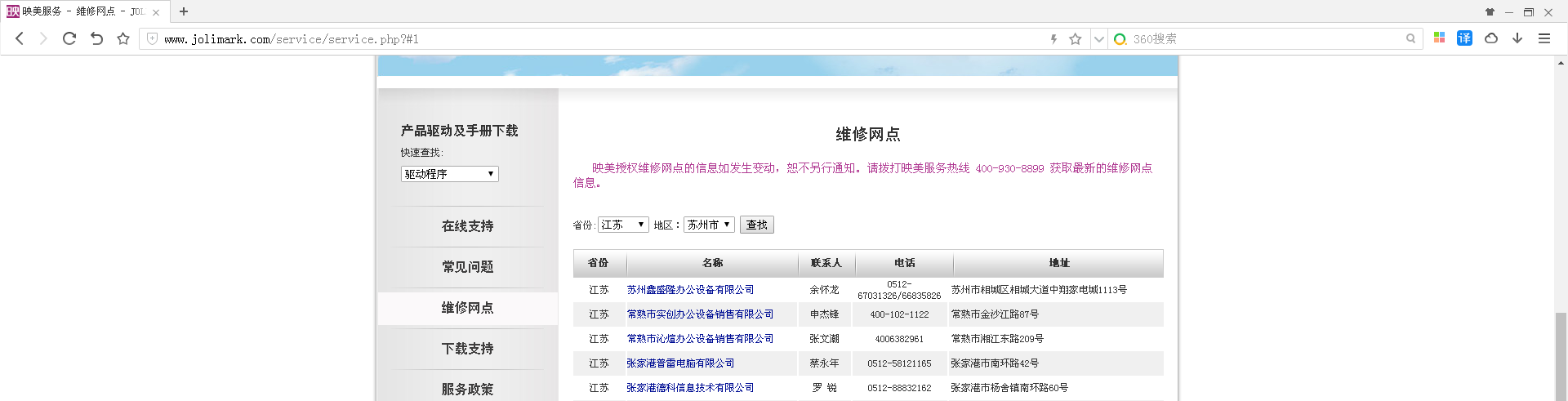The height and width of the screenshot is (401, 1568).
Task: Close the 映美服务 tab
Action: pos(156,12)
